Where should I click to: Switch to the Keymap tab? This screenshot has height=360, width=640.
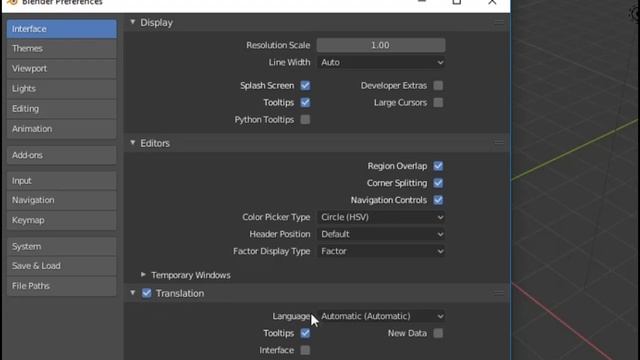coord(62,220)
